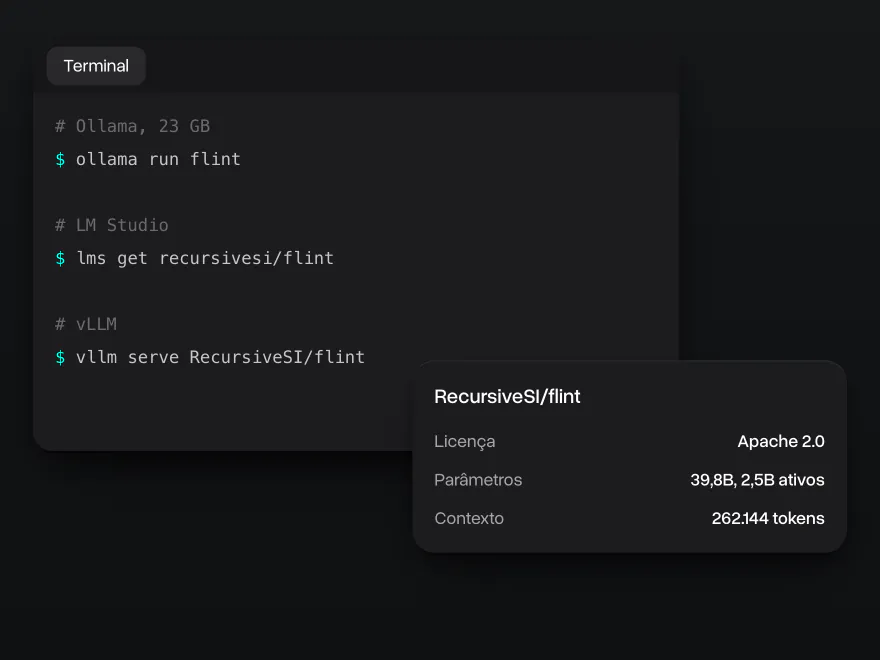The image size is (880, 660).
Task: Click the dollar prompt before vllm serve
Action: (60, 358)
